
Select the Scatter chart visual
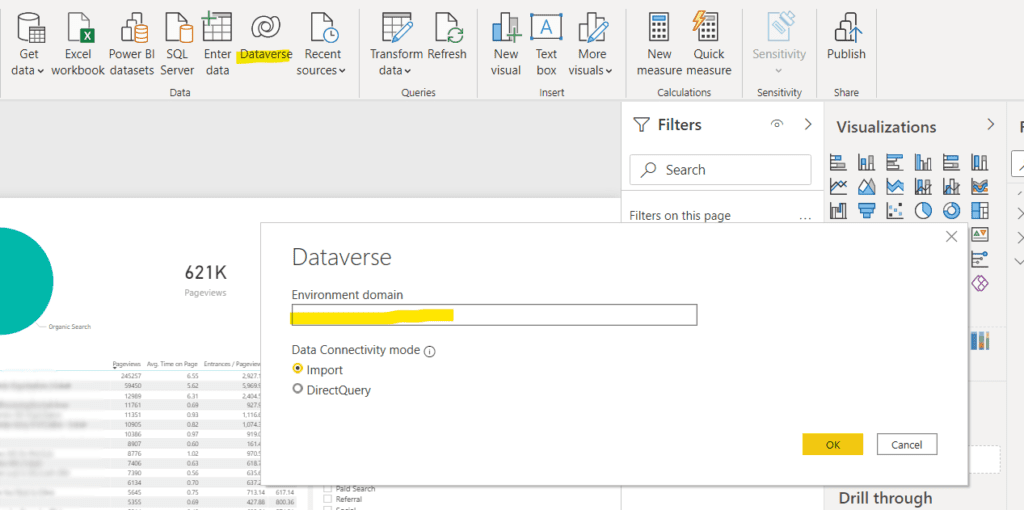click(895, 210)
